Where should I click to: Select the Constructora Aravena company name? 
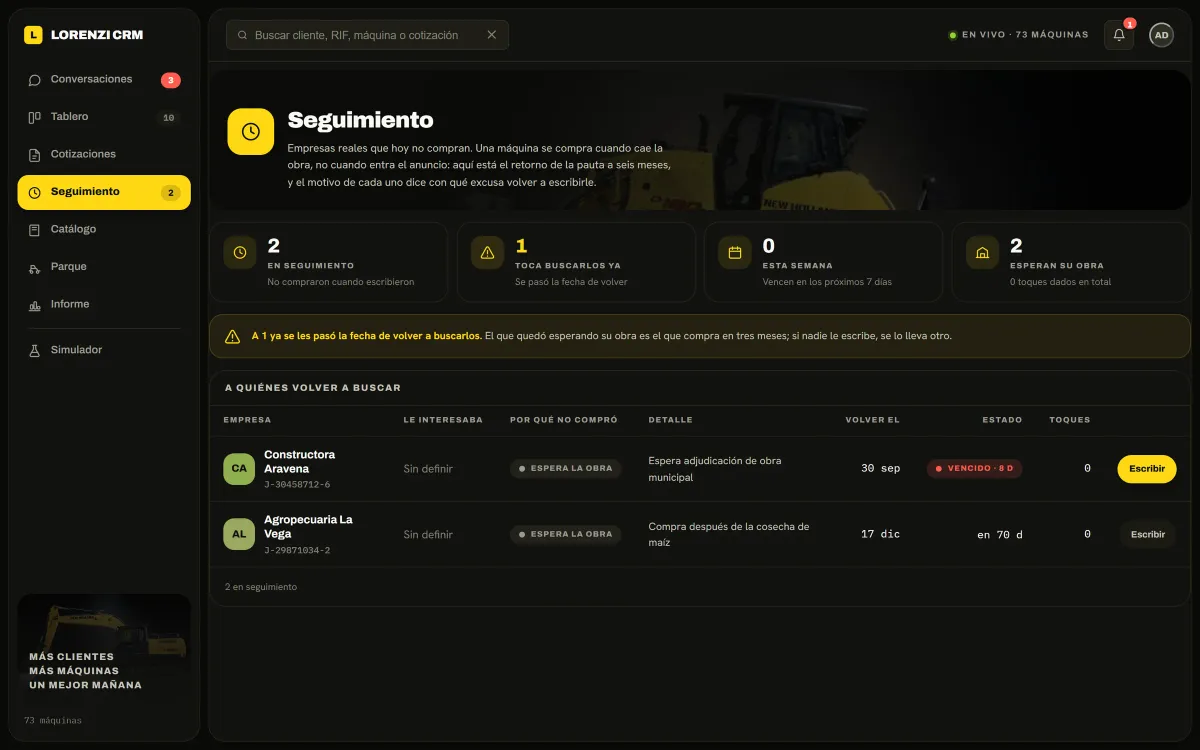coord(299,462)
